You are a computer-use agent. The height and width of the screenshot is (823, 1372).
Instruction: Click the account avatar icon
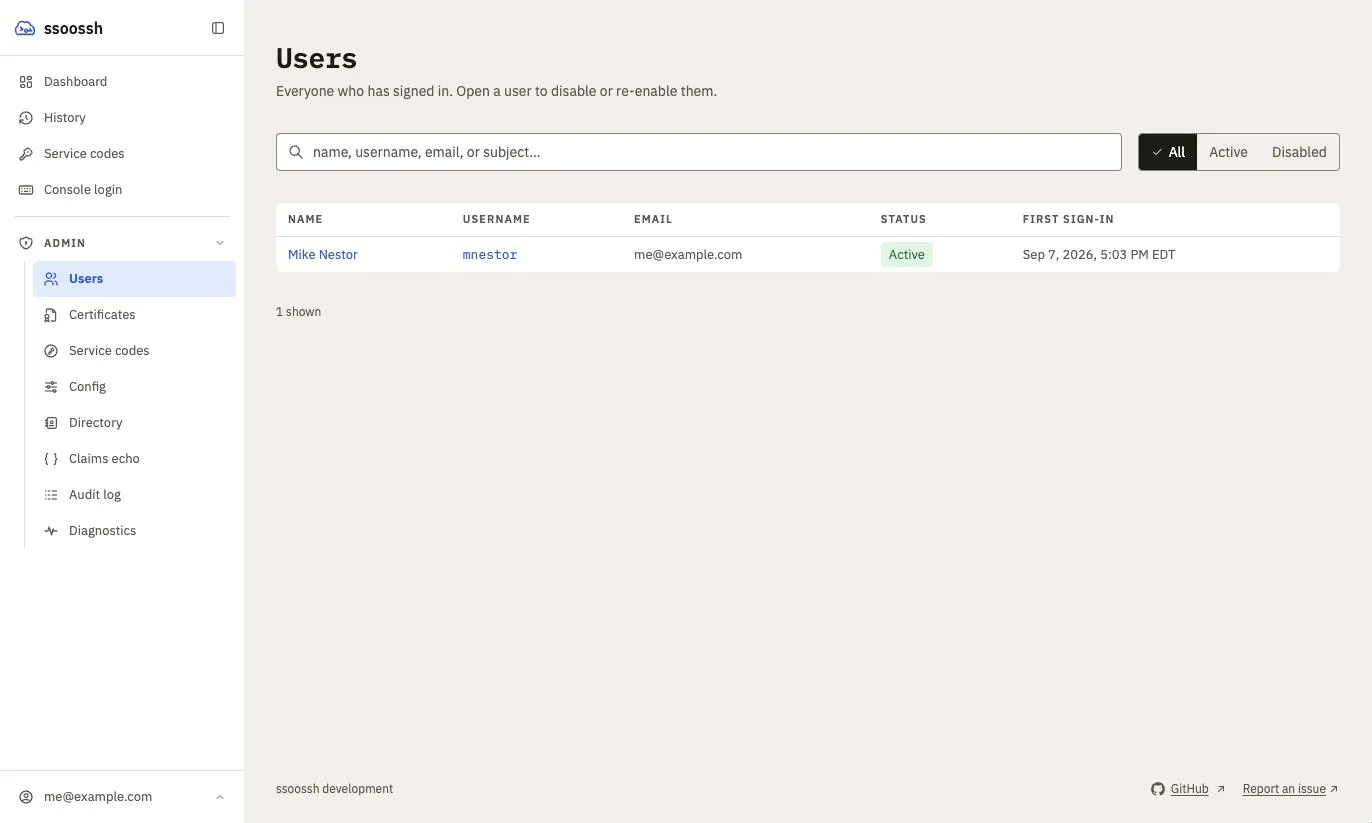coord(26,797)
